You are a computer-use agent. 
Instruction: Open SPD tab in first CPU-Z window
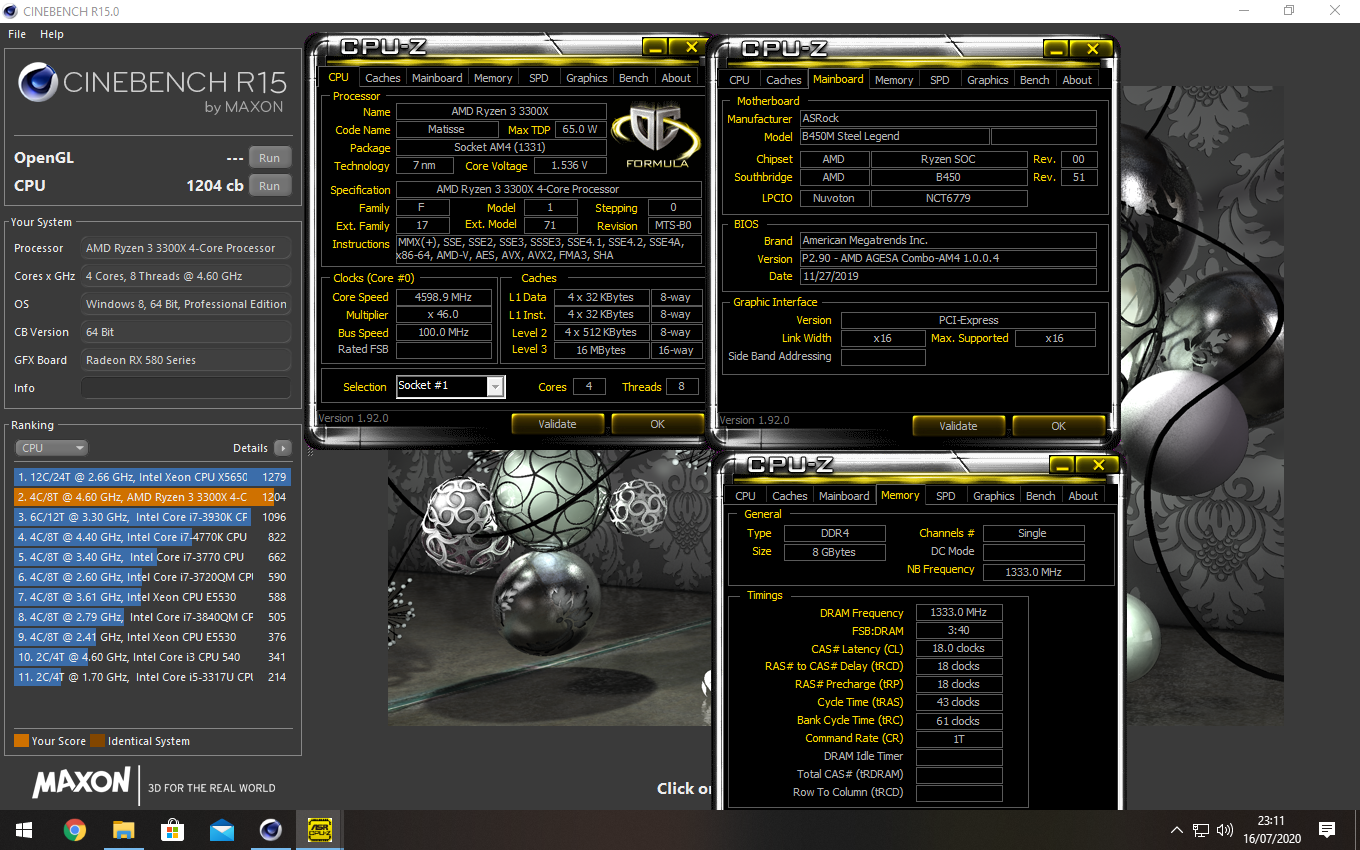[x=539, y=78]
